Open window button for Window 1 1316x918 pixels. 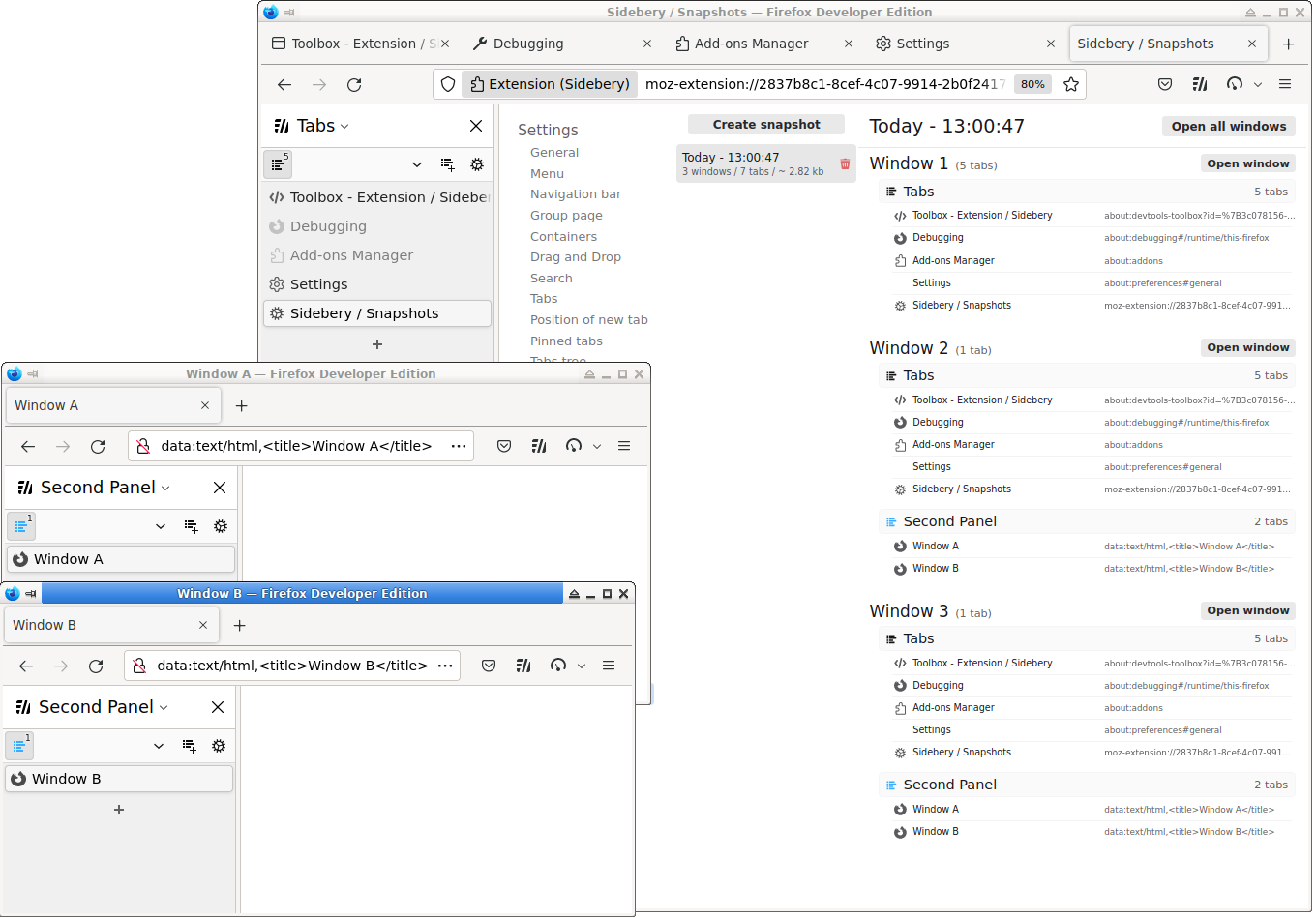pyautogui.click(x=1248, y=163)
